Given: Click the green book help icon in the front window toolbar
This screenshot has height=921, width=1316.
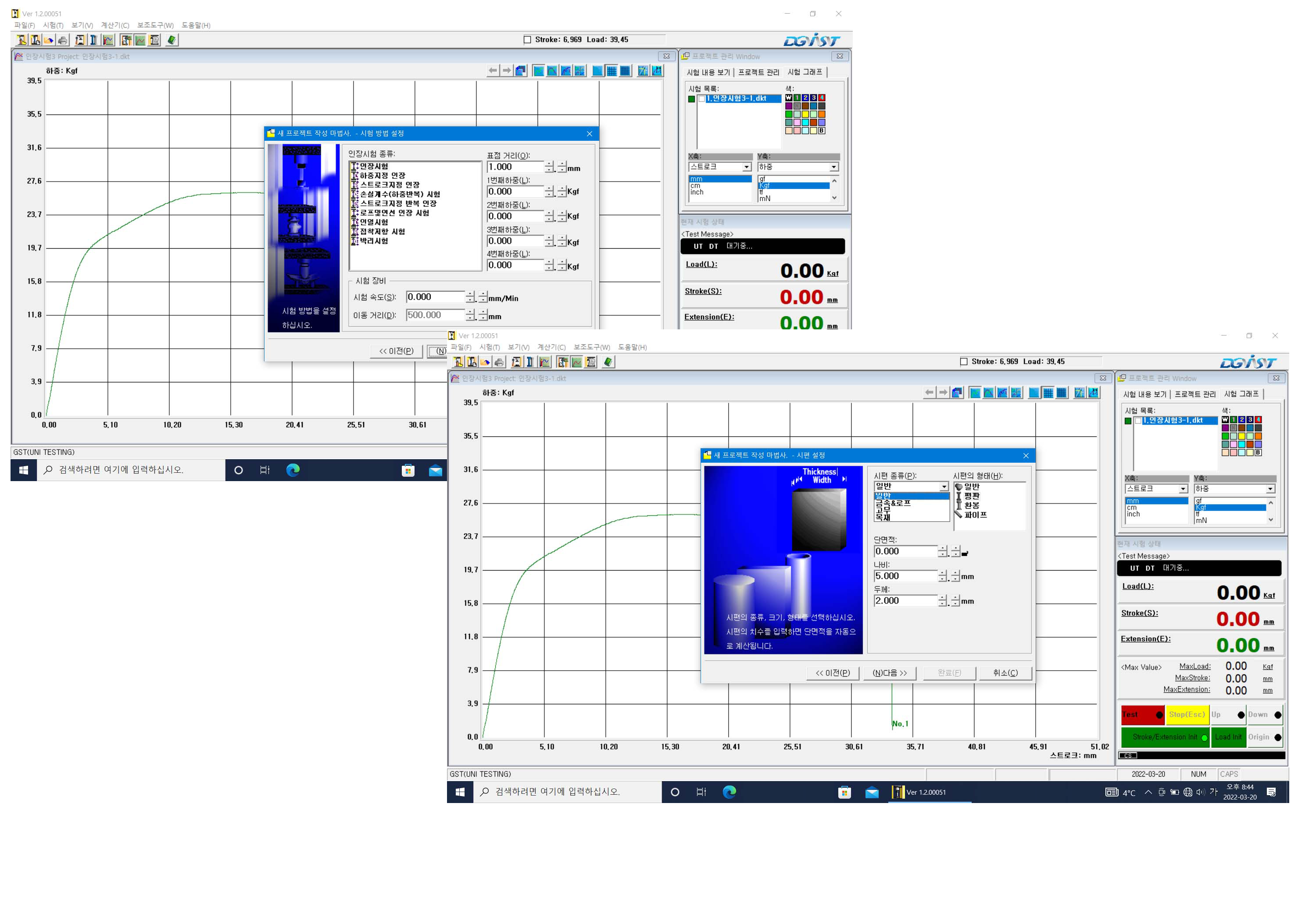Looking at the screenshot, I should 608,362.
